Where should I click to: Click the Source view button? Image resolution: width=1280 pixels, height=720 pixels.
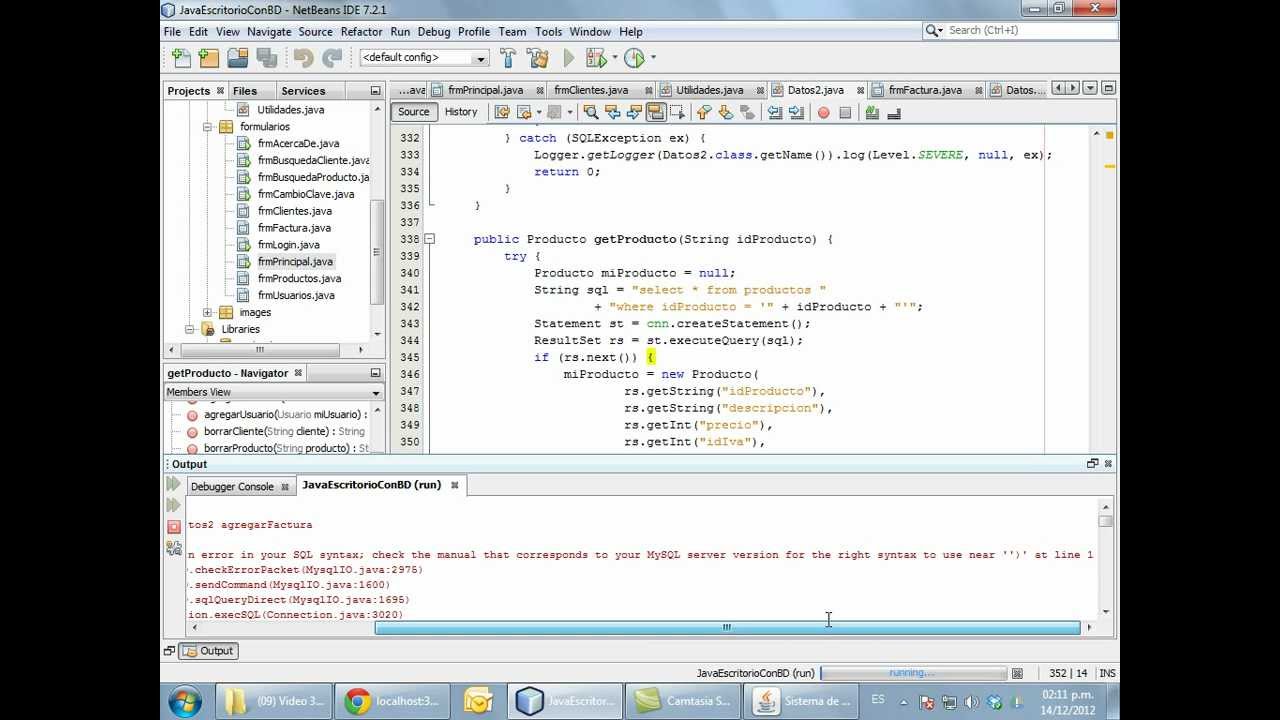(413, 112)
